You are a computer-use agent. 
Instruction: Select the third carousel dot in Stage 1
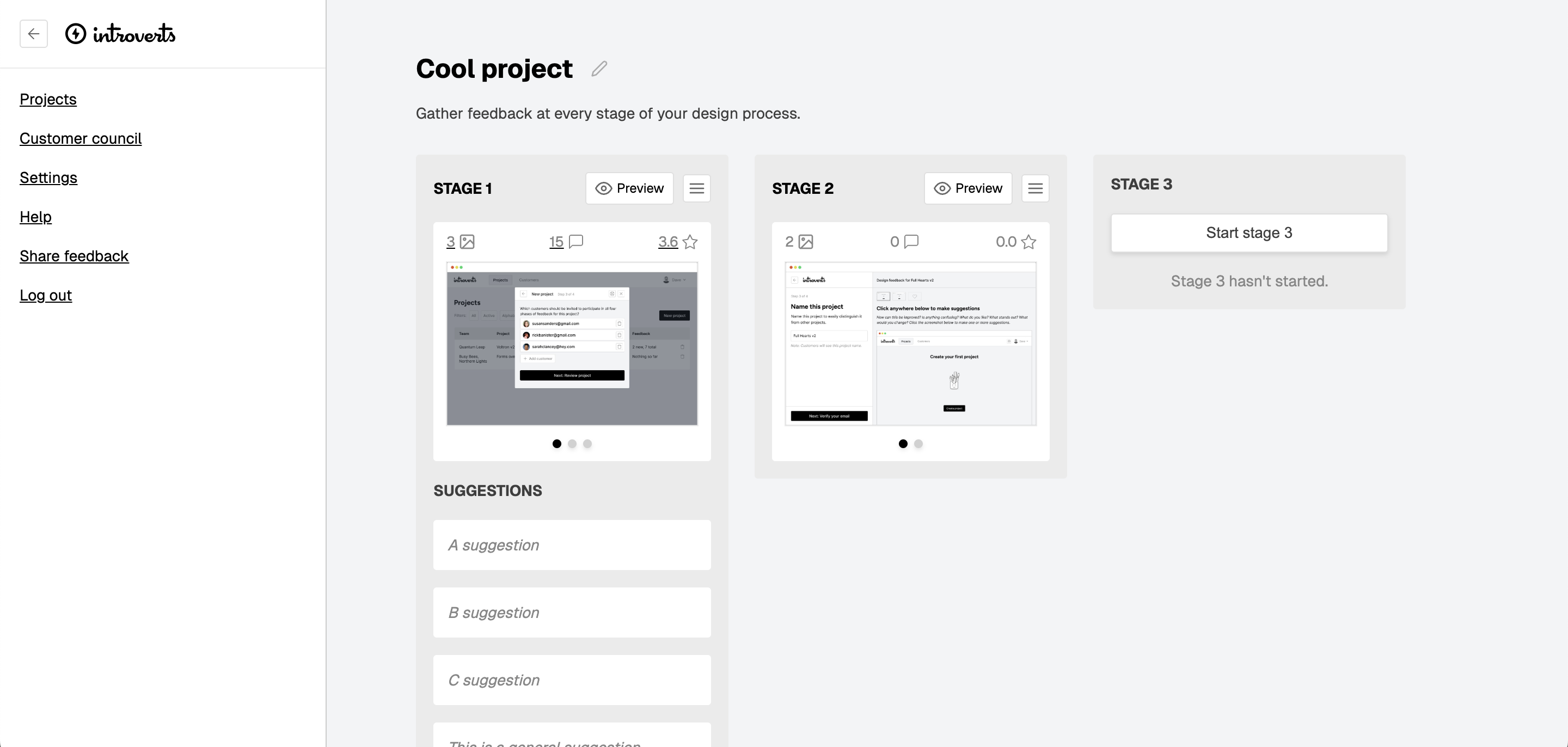587,444
